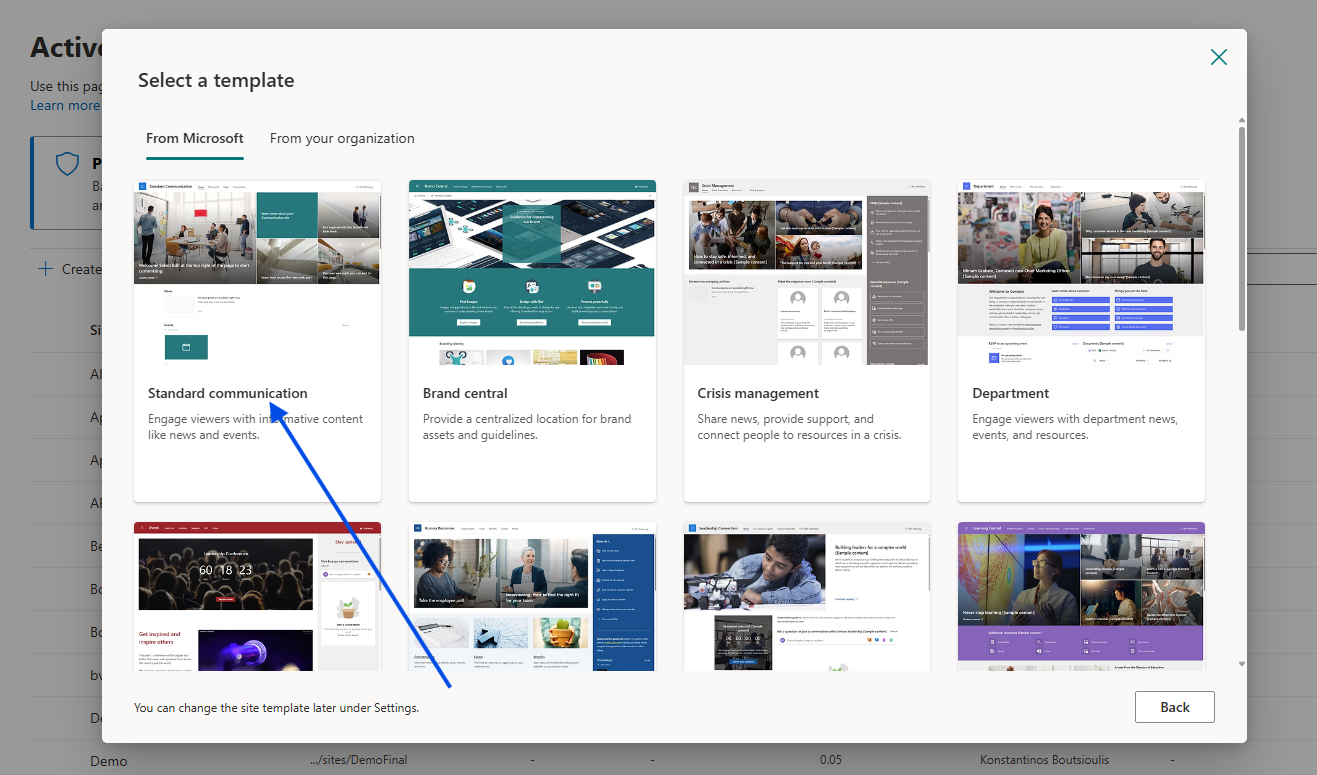Open the Learn more link behind the dialog
1317x775 pixels.
click(x=65, y=105)
